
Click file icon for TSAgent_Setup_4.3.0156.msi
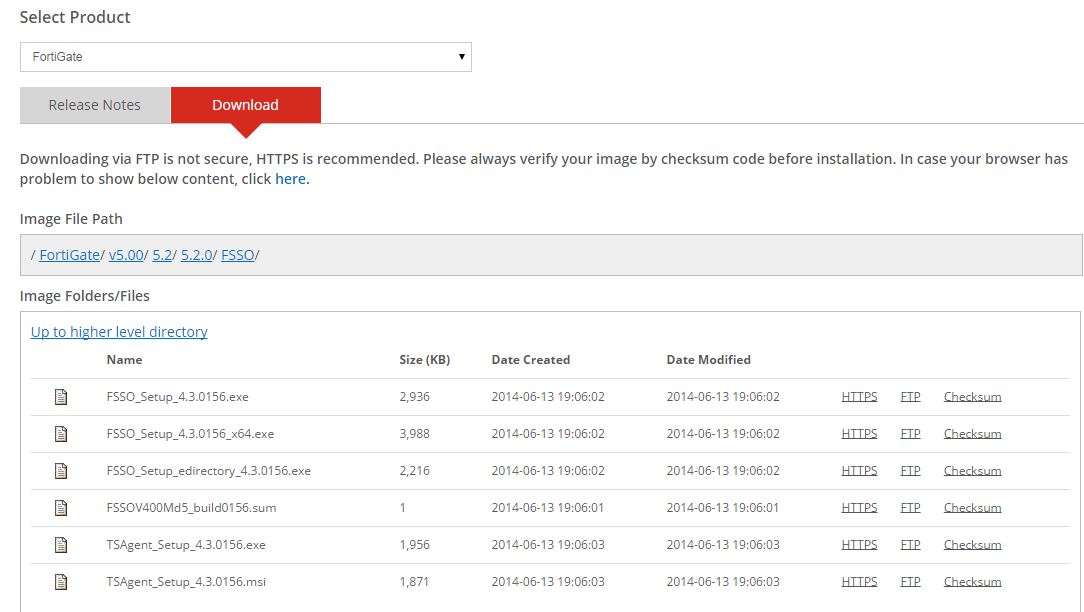61,582
